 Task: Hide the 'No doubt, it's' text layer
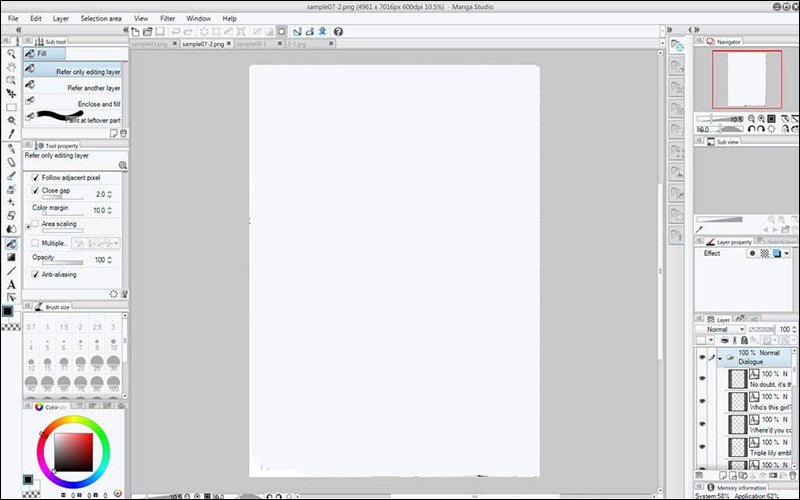702,379
